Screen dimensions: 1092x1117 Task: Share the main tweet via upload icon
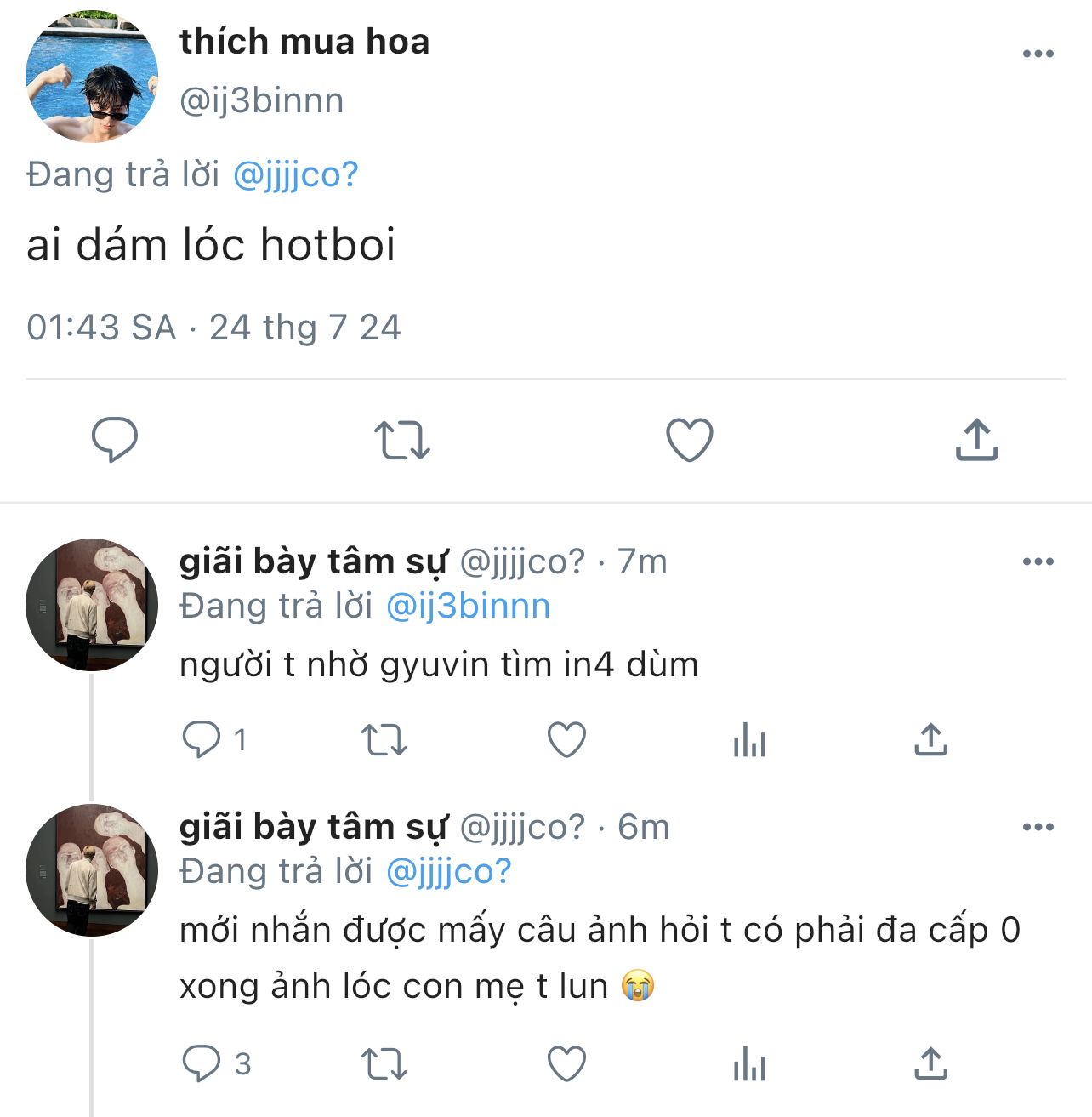click(976, 439)
